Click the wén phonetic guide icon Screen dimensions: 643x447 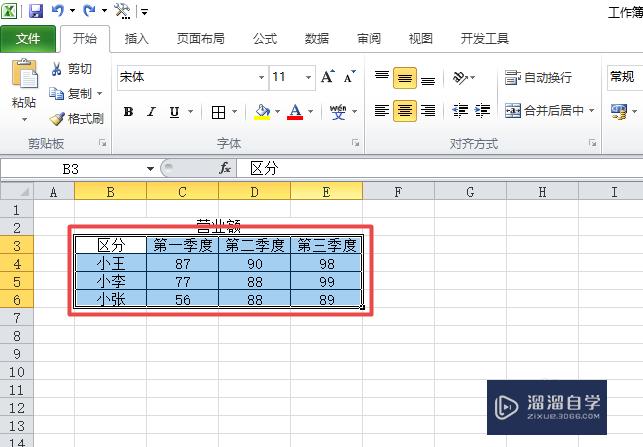(338, 112)
